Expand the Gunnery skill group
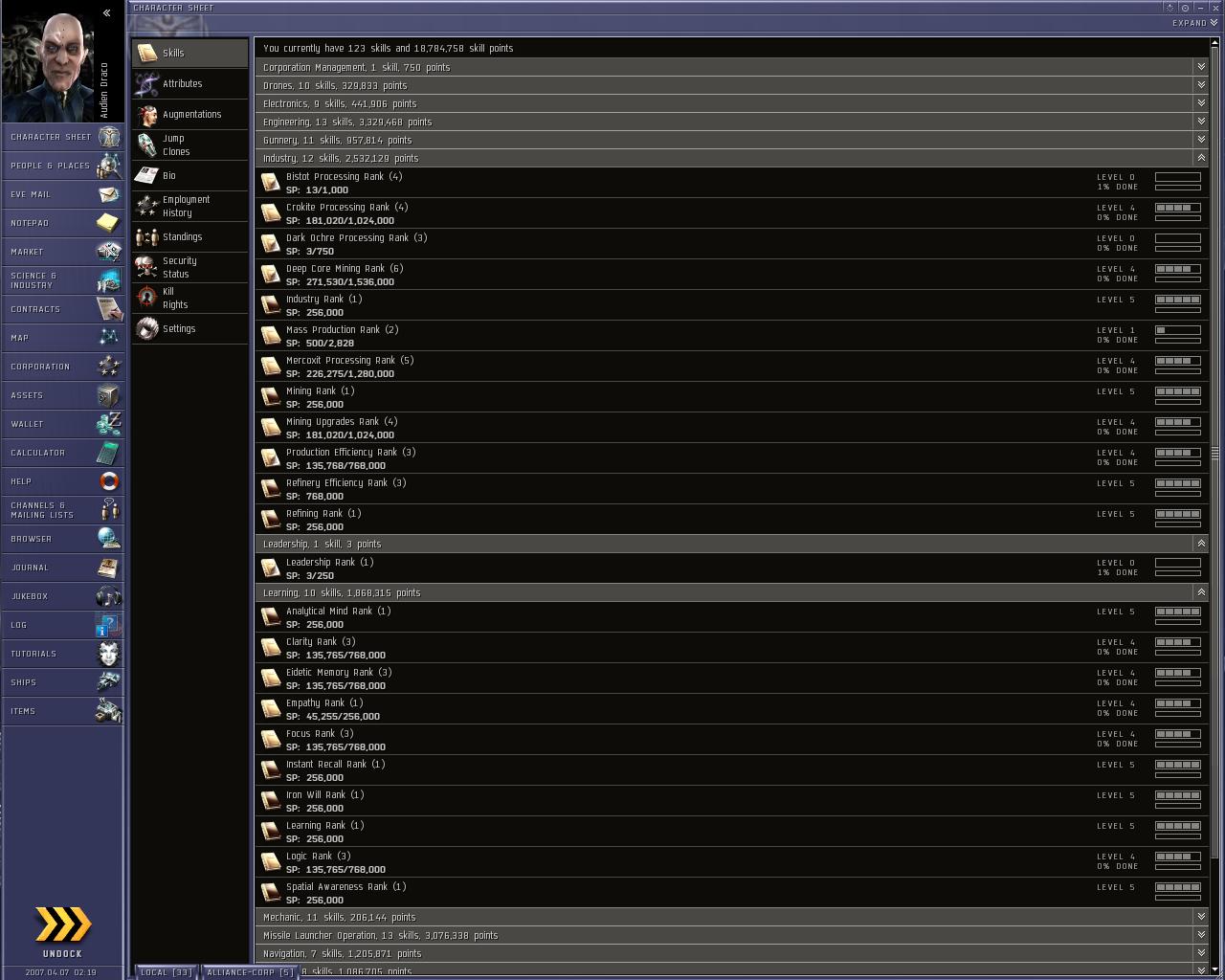The height and width of the screenshot is (980, 1225). tap(1201, 140)
